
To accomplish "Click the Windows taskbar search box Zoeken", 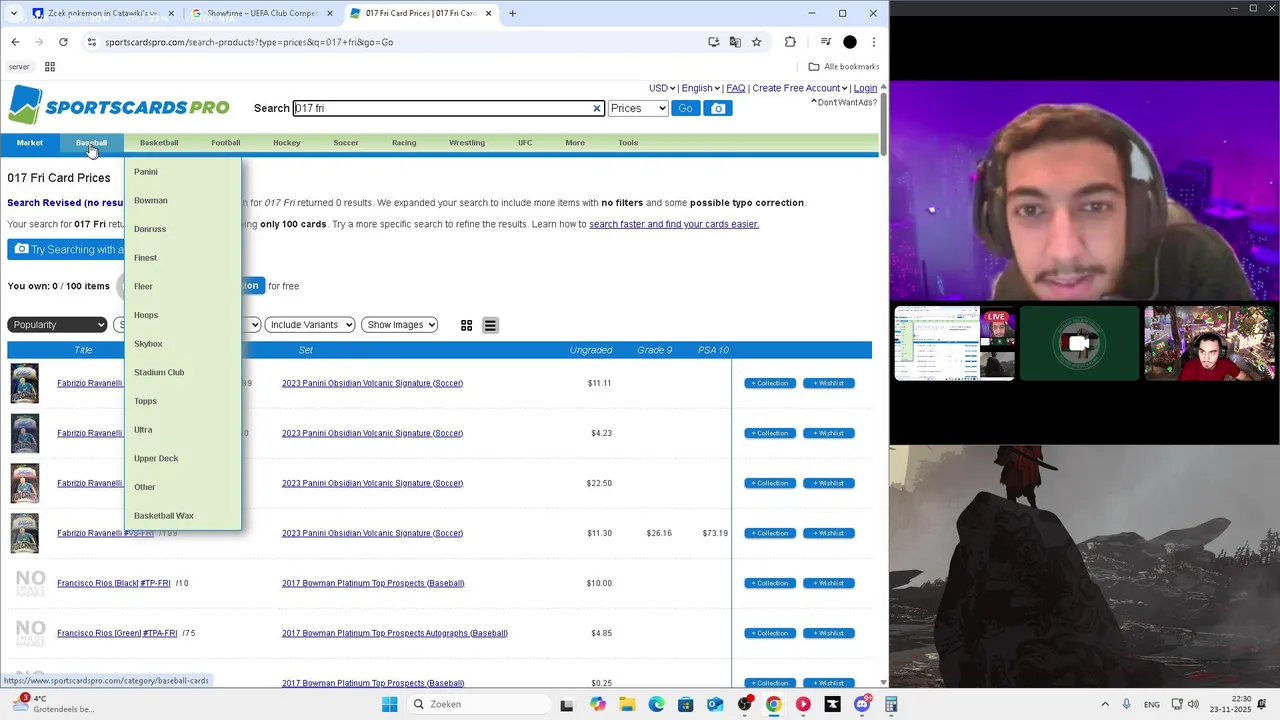I will [478, 704].
